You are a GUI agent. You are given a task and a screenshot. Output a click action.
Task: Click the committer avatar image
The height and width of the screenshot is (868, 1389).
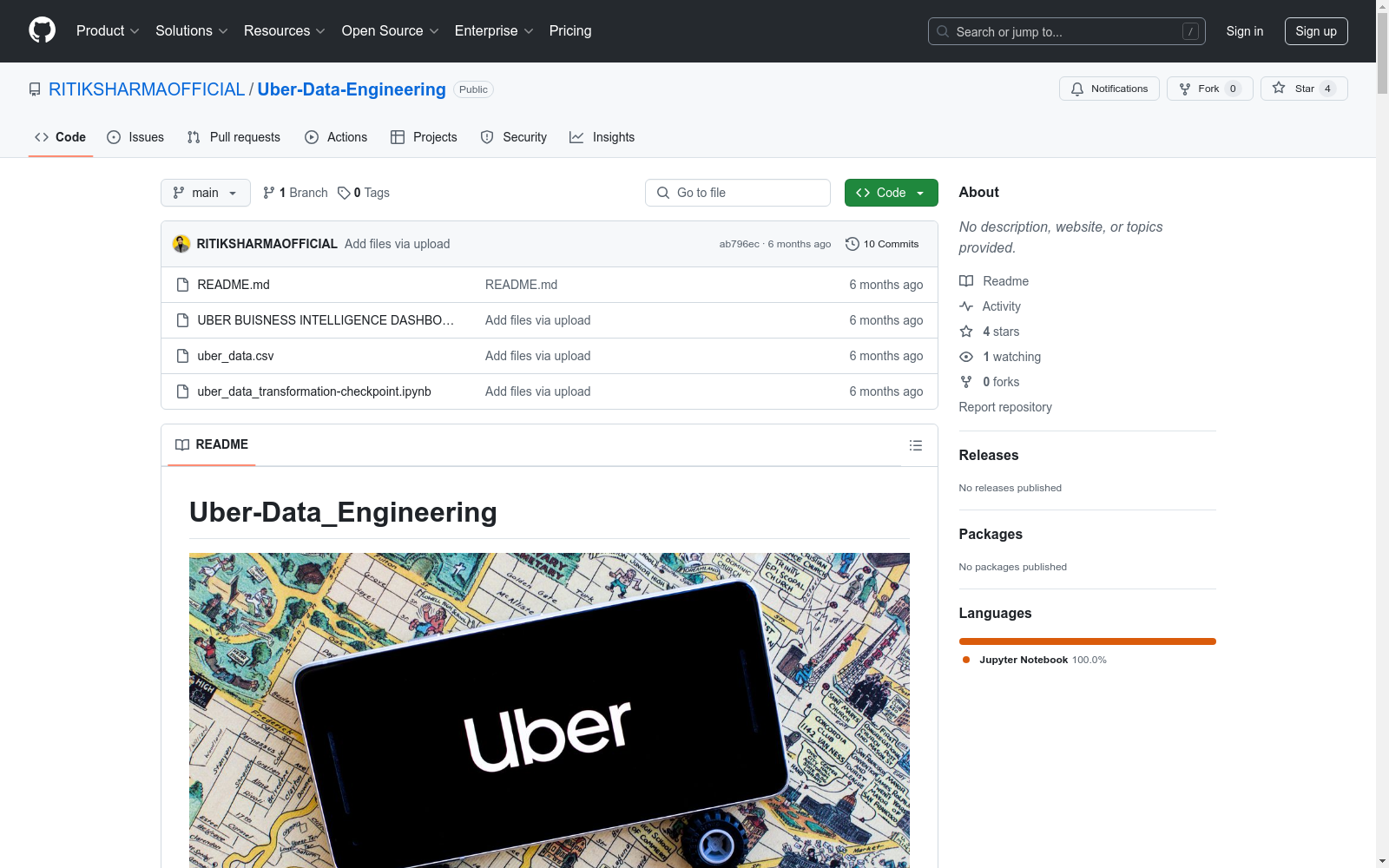(x=181, y=244)
